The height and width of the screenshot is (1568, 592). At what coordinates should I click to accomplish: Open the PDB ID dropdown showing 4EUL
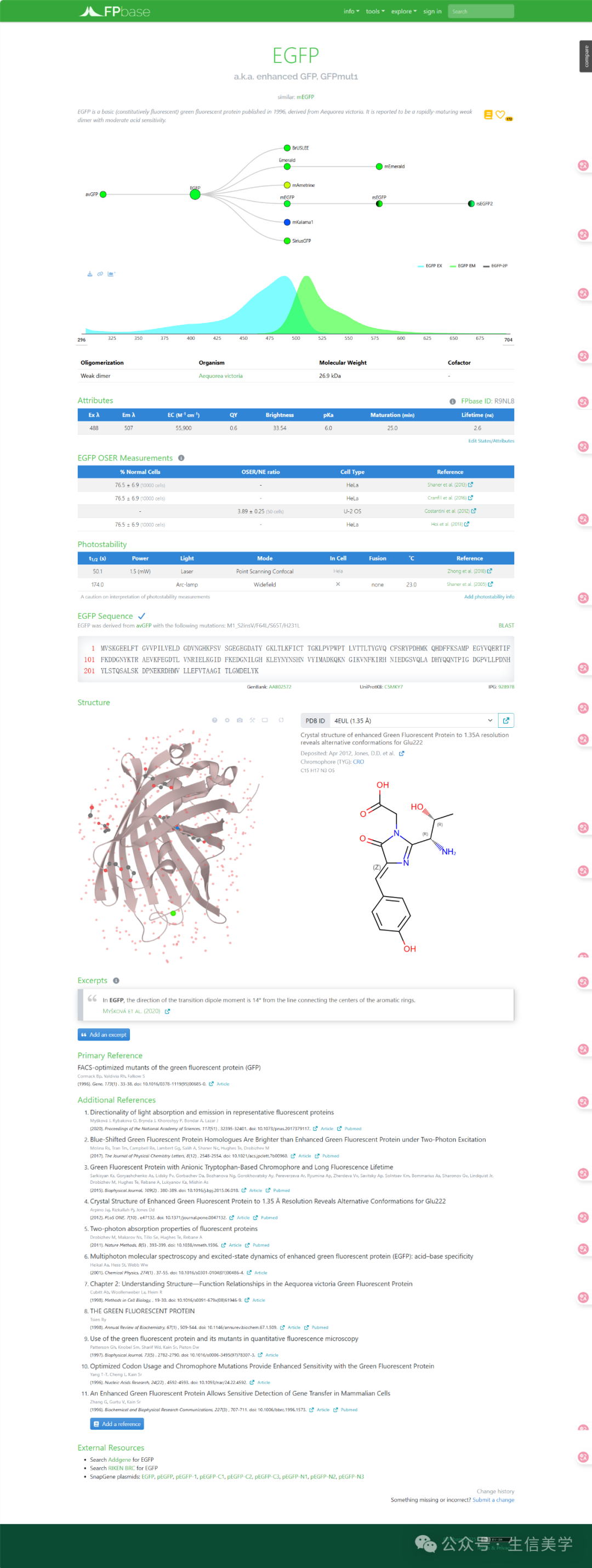(x=413, y=721)
